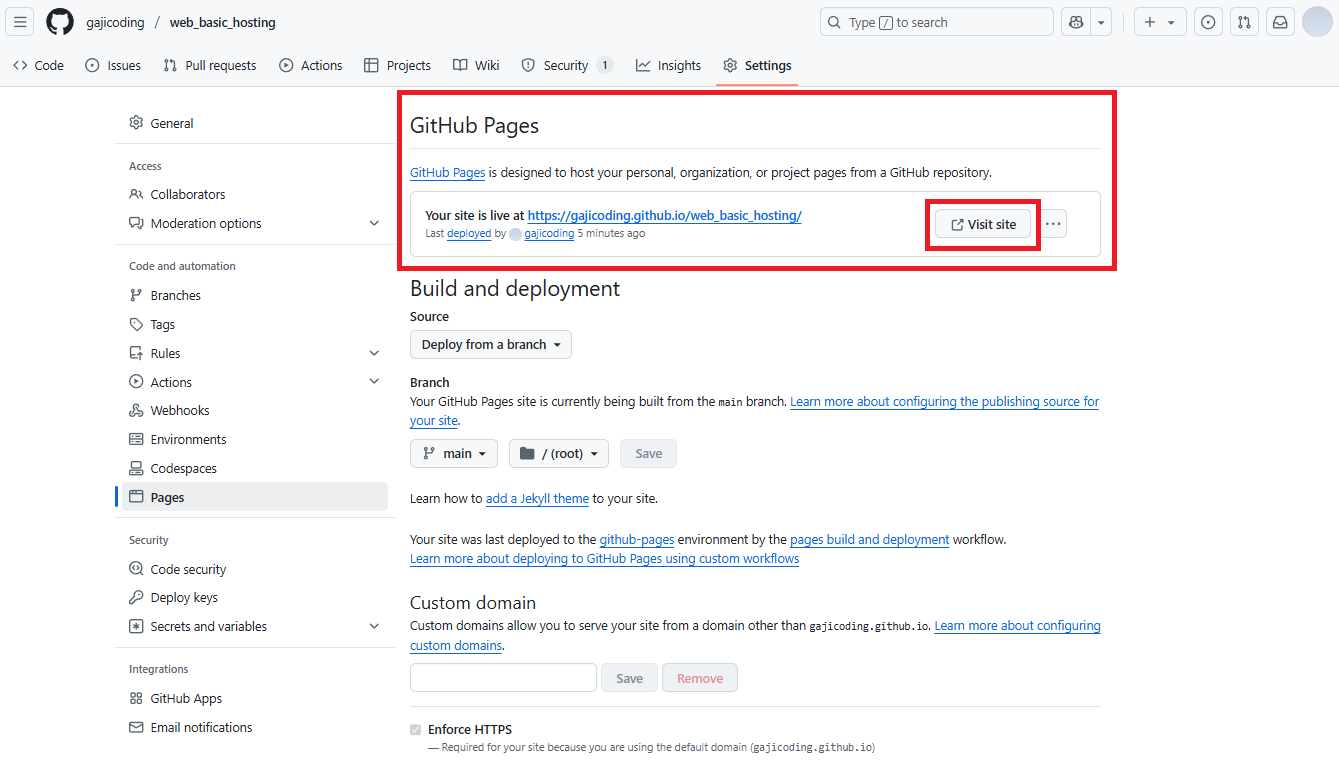Click the Visit site button
Screen dimensions: 1339x766
click(983, 224)
